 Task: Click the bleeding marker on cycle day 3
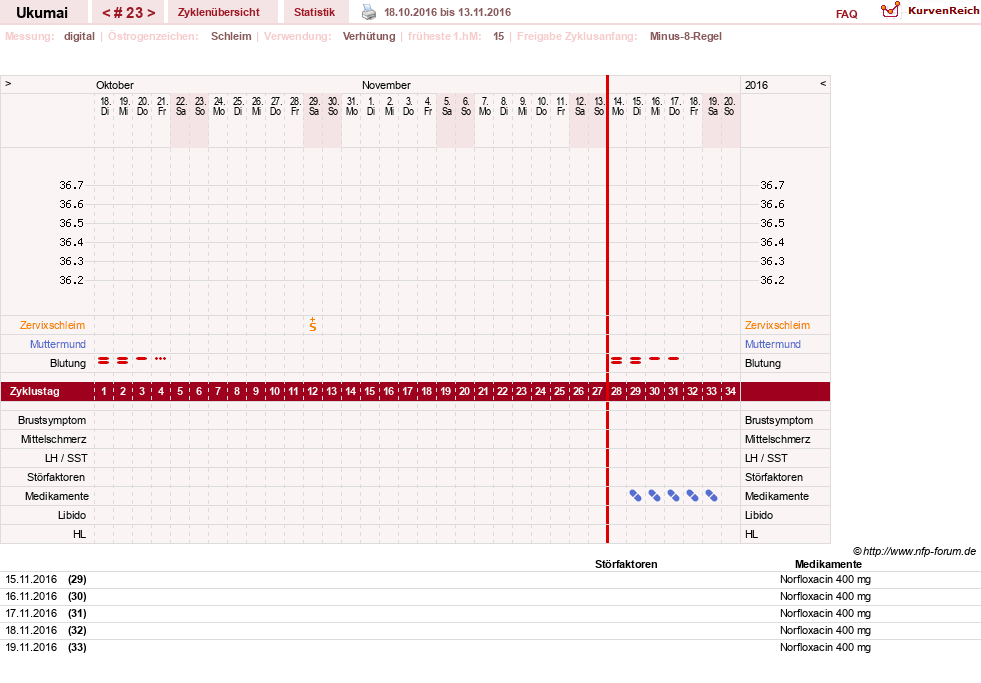142,358
